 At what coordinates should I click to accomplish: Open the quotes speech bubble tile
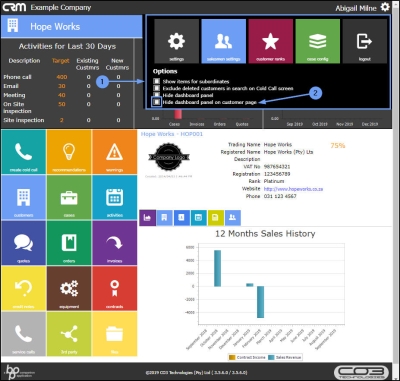[x=24, y=243]
